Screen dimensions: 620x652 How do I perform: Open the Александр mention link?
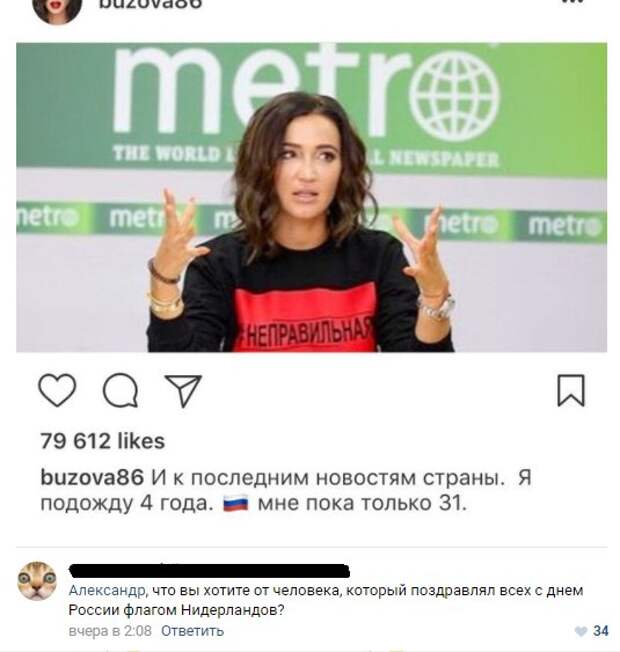pyautogui.click(x=107, y=590)
